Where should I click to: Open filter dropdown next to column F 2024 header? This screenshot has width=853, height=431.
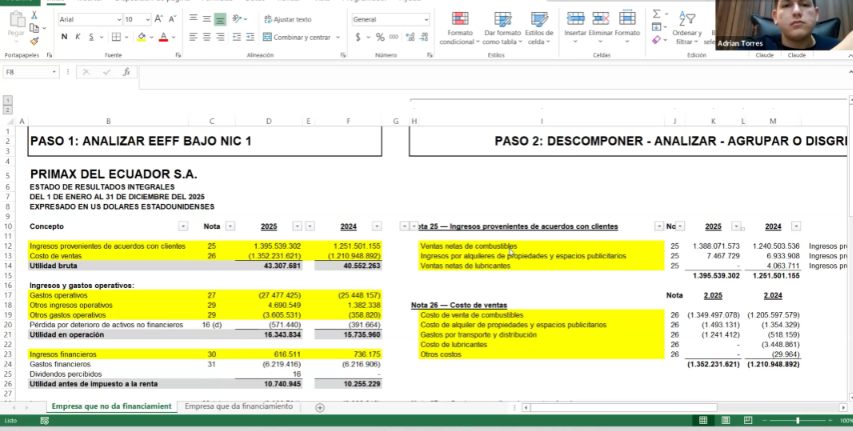376,226
